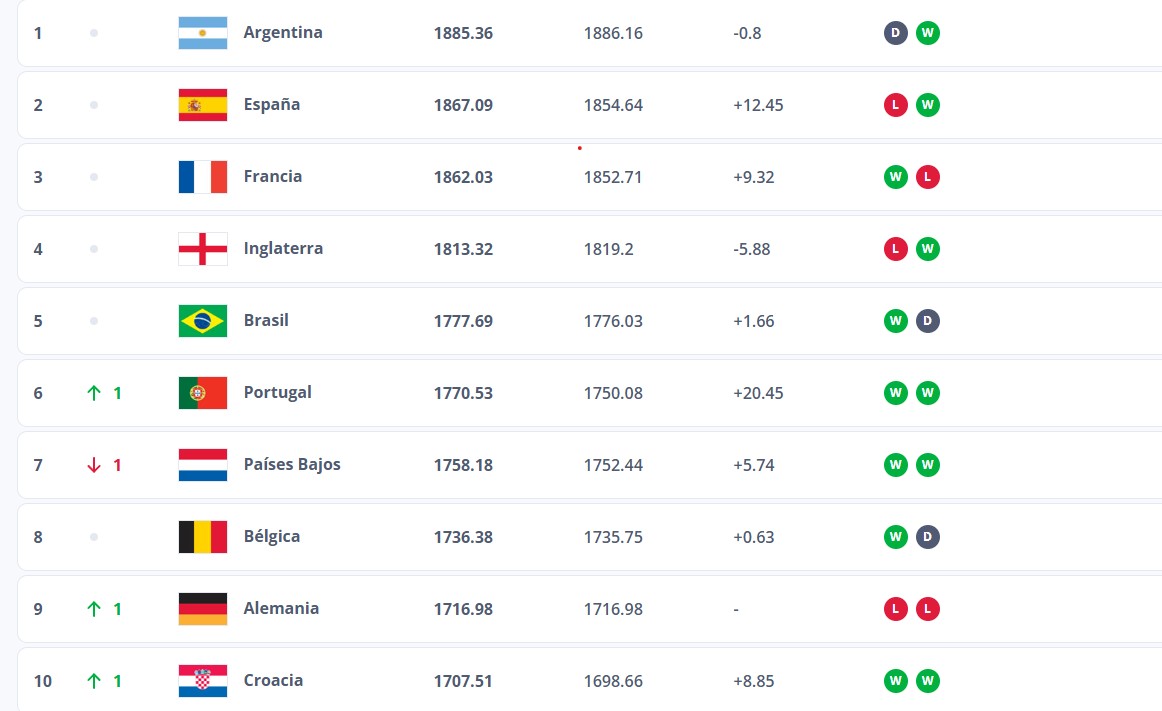Viewport: 1162px width, 711px height.
Task: Click the España flag icon
Action: (x=202, y=105)
